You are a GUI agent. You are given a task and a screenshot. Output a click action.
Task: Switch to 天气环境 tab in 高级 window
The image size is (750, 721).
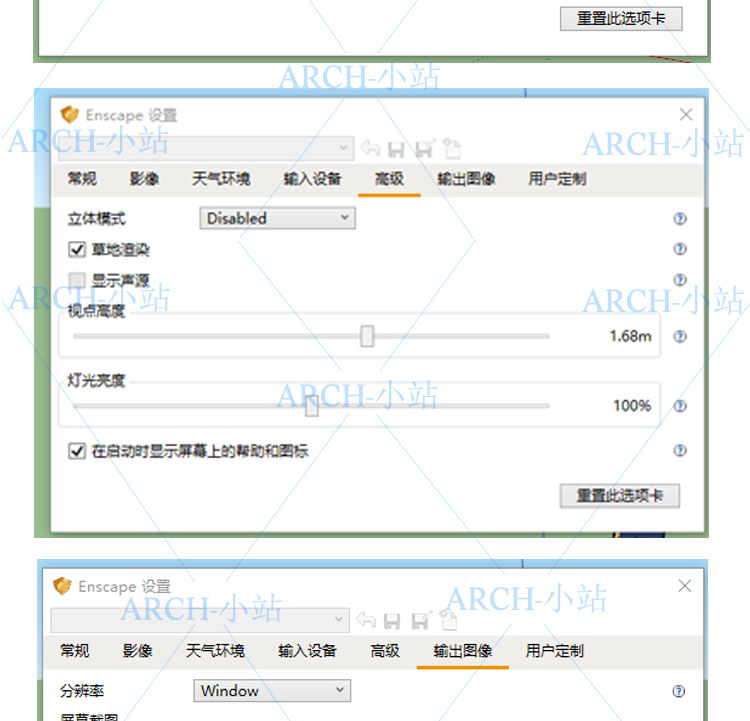coord(221,179)
